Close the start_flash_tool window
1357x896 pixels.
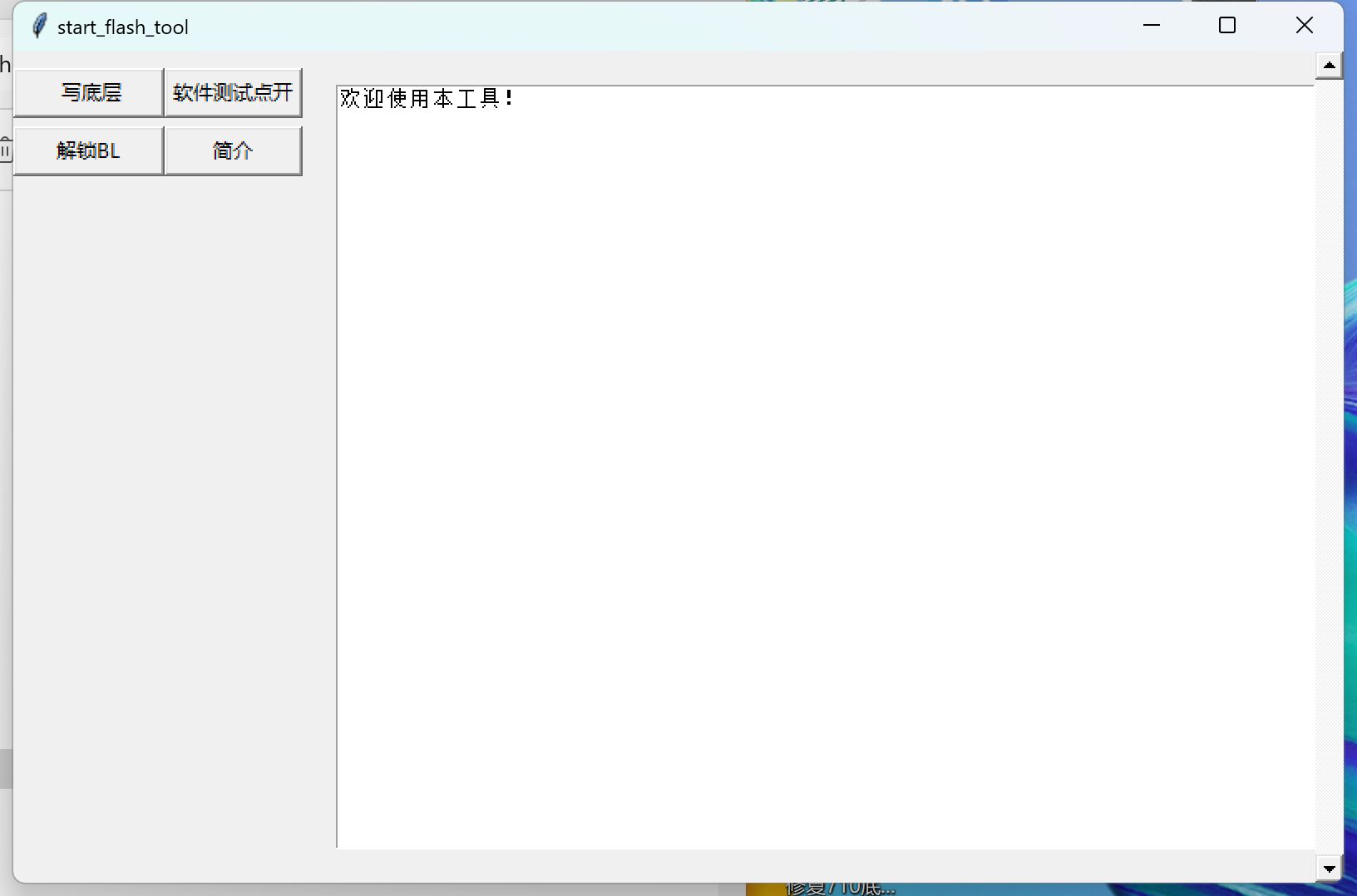[1304, 26]
